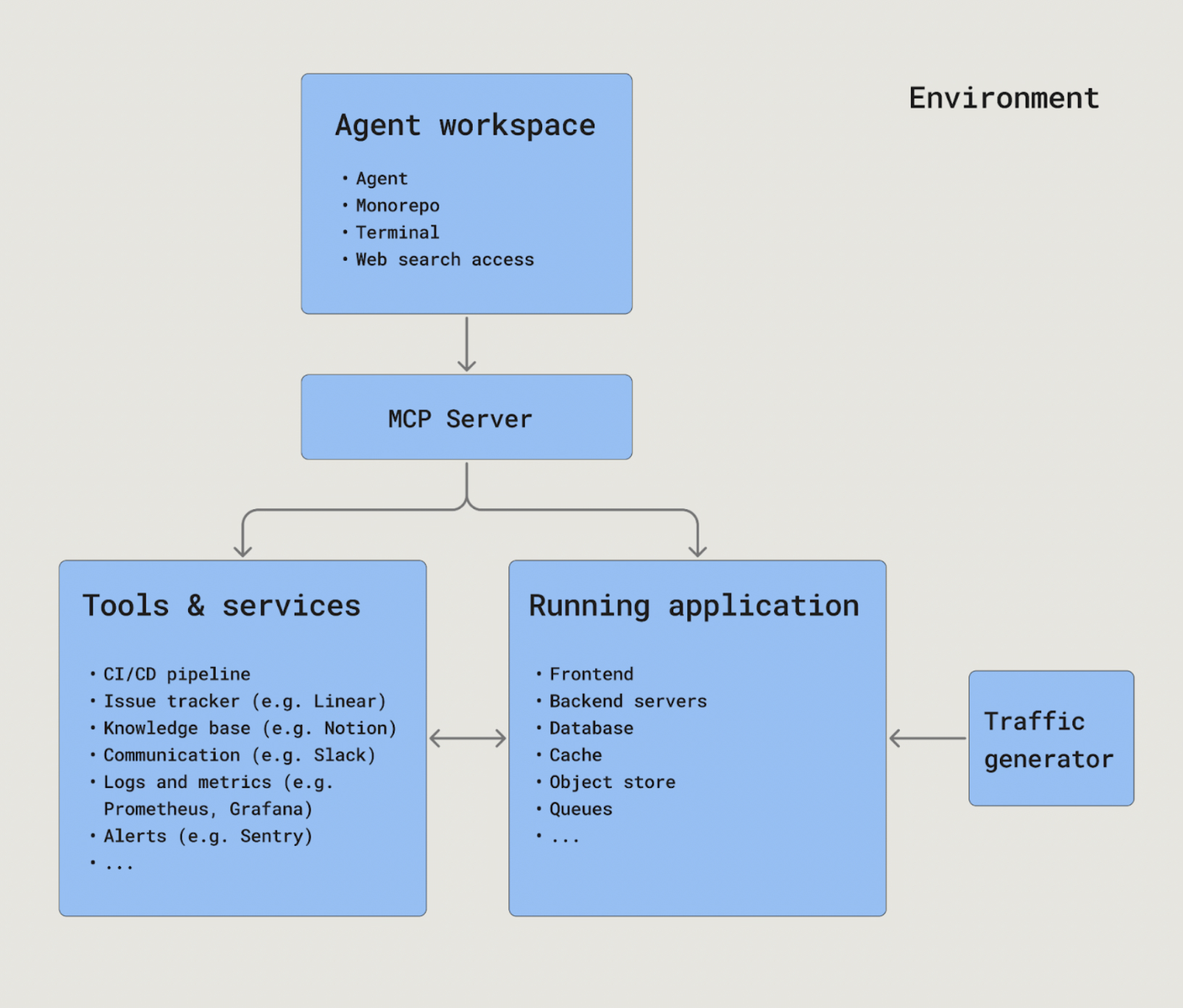
Task: Select the bidirectional arrow between the two lower panels
Action: pyautogui.click(x=467, y=738)
